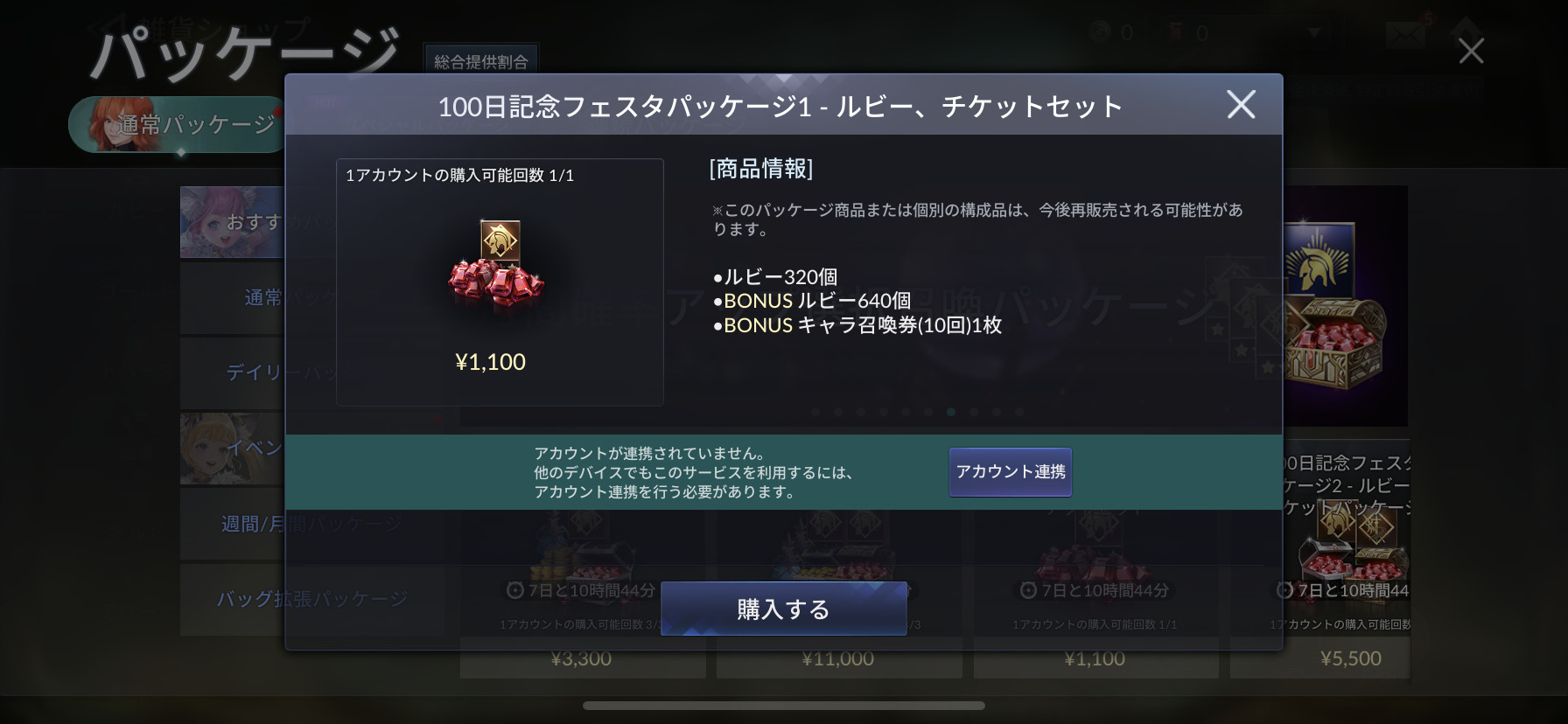Click the ¥1,100 price label in dialog
The width and height of the screenshot is (1568, 724).
pos(490,362)
